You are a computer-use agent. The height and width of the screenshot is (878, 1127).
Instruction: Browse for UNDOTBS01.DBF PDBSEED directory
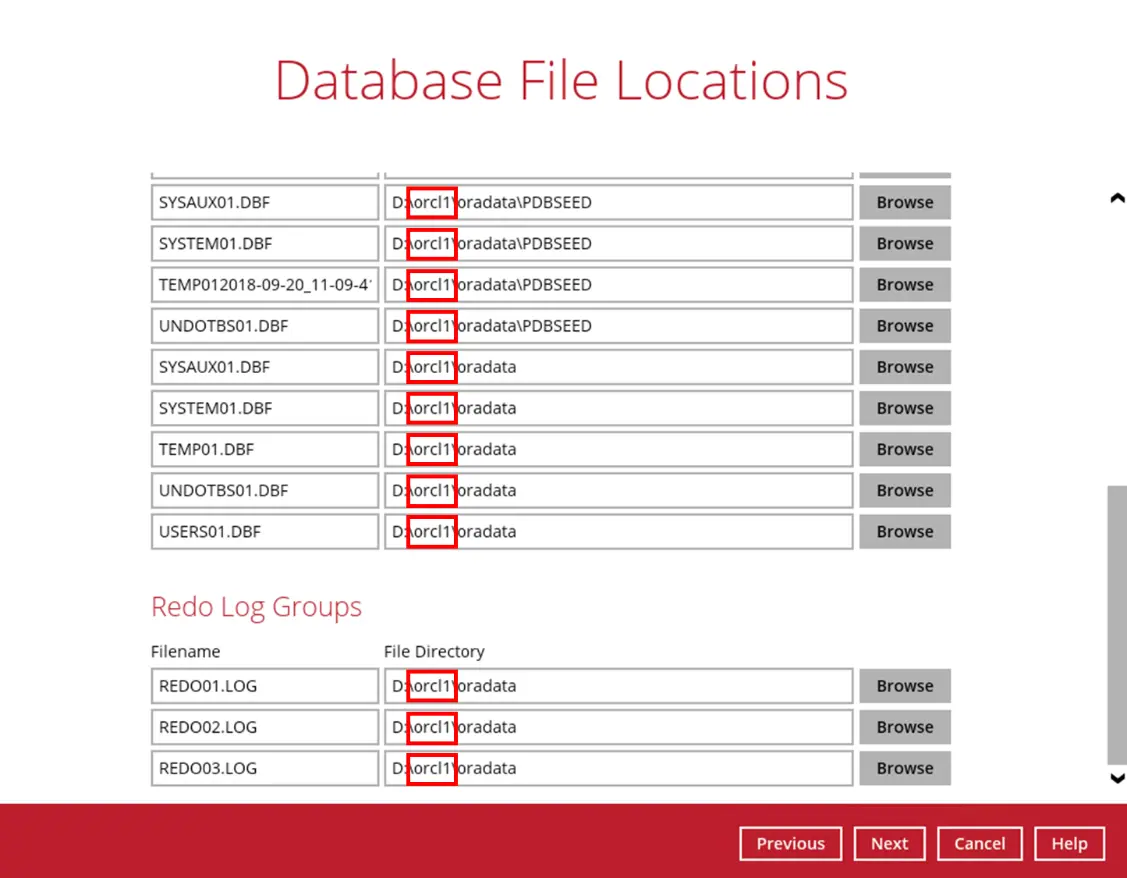click(903, 325)
